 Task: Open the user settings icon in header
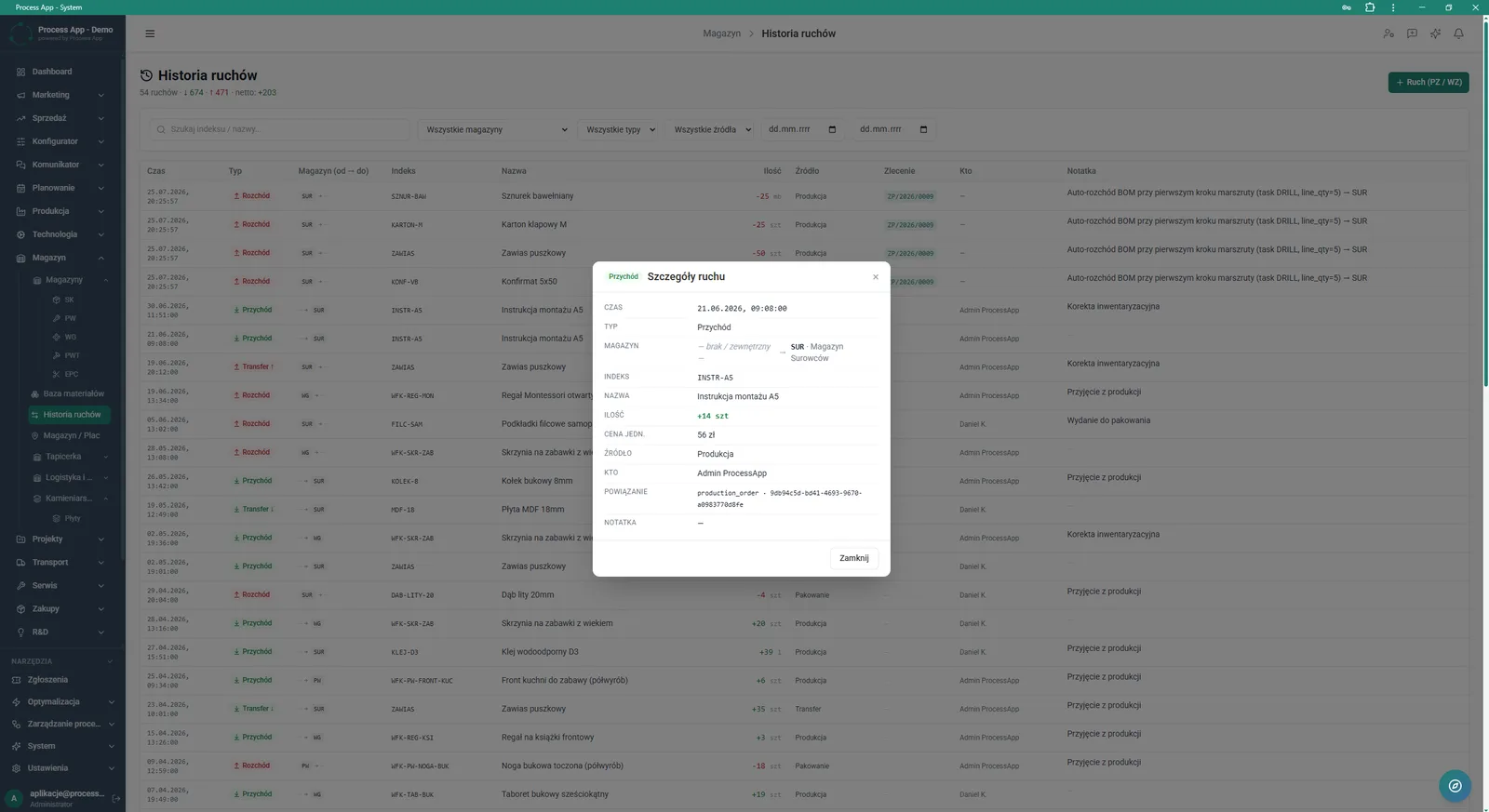tap(1388, 33)
